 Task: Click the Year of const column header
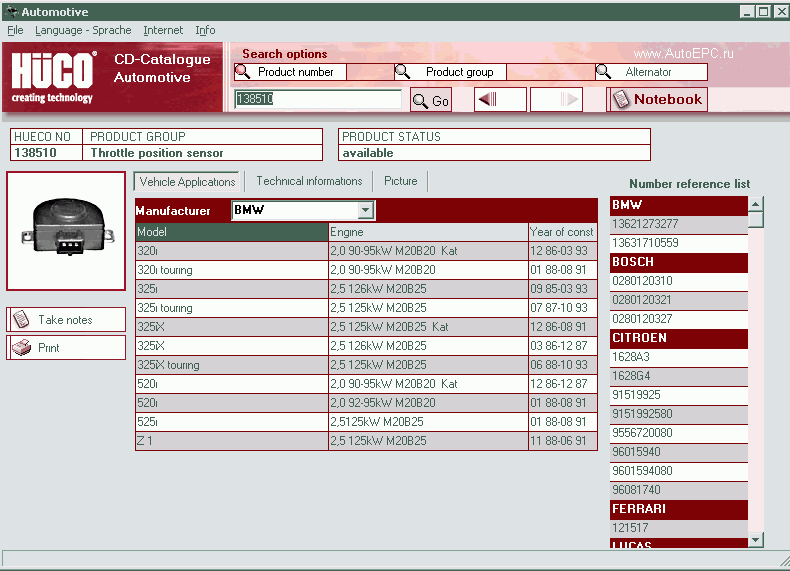563,232
